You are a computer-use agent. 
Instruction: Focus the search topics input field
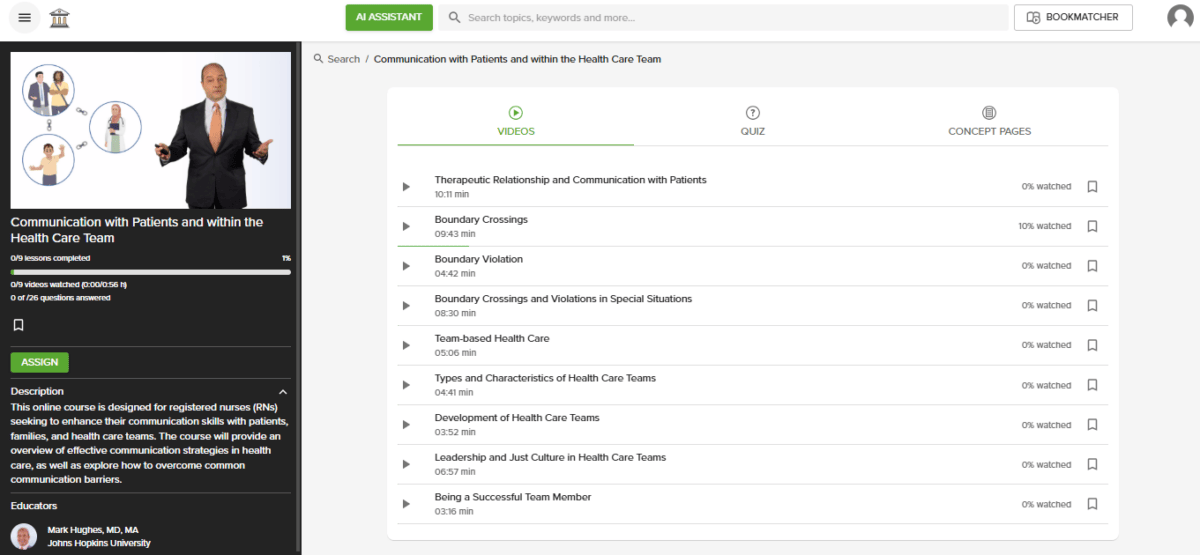[x=730, y=18]
